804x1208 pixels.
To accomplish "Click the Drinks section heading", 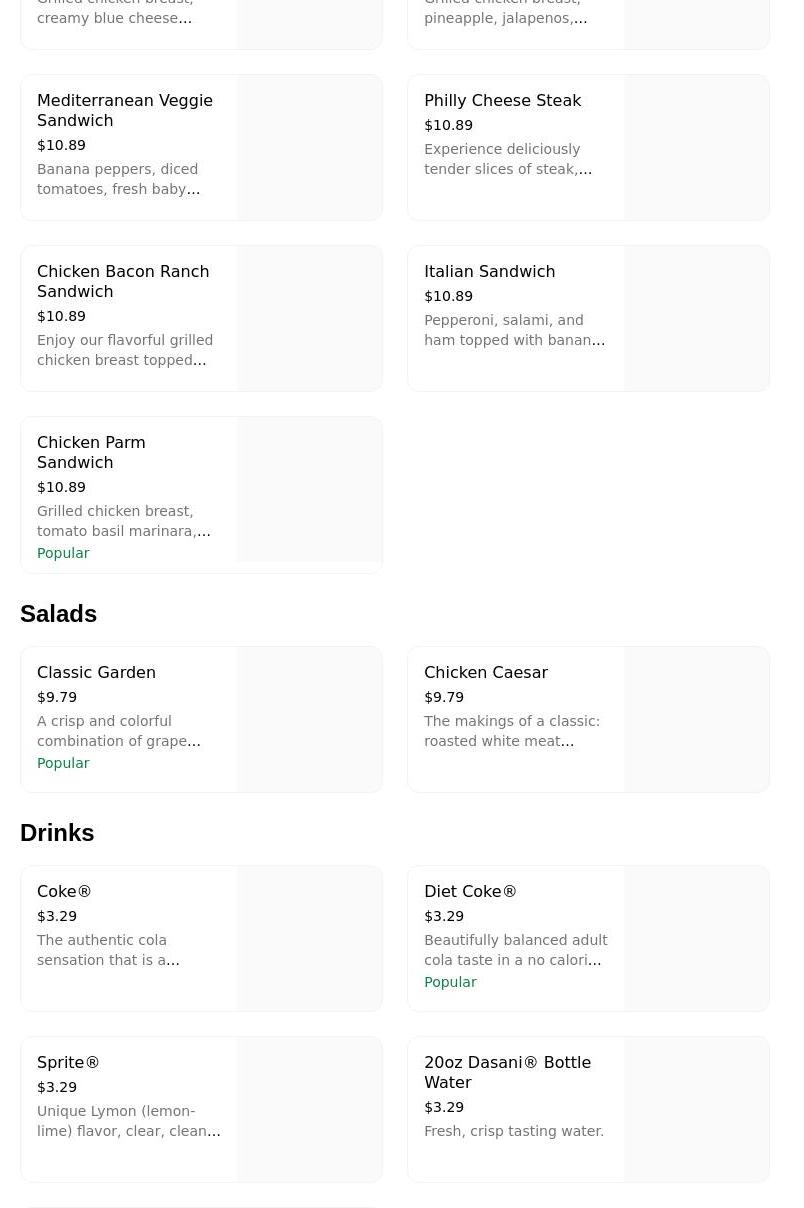I will point(57,832).
